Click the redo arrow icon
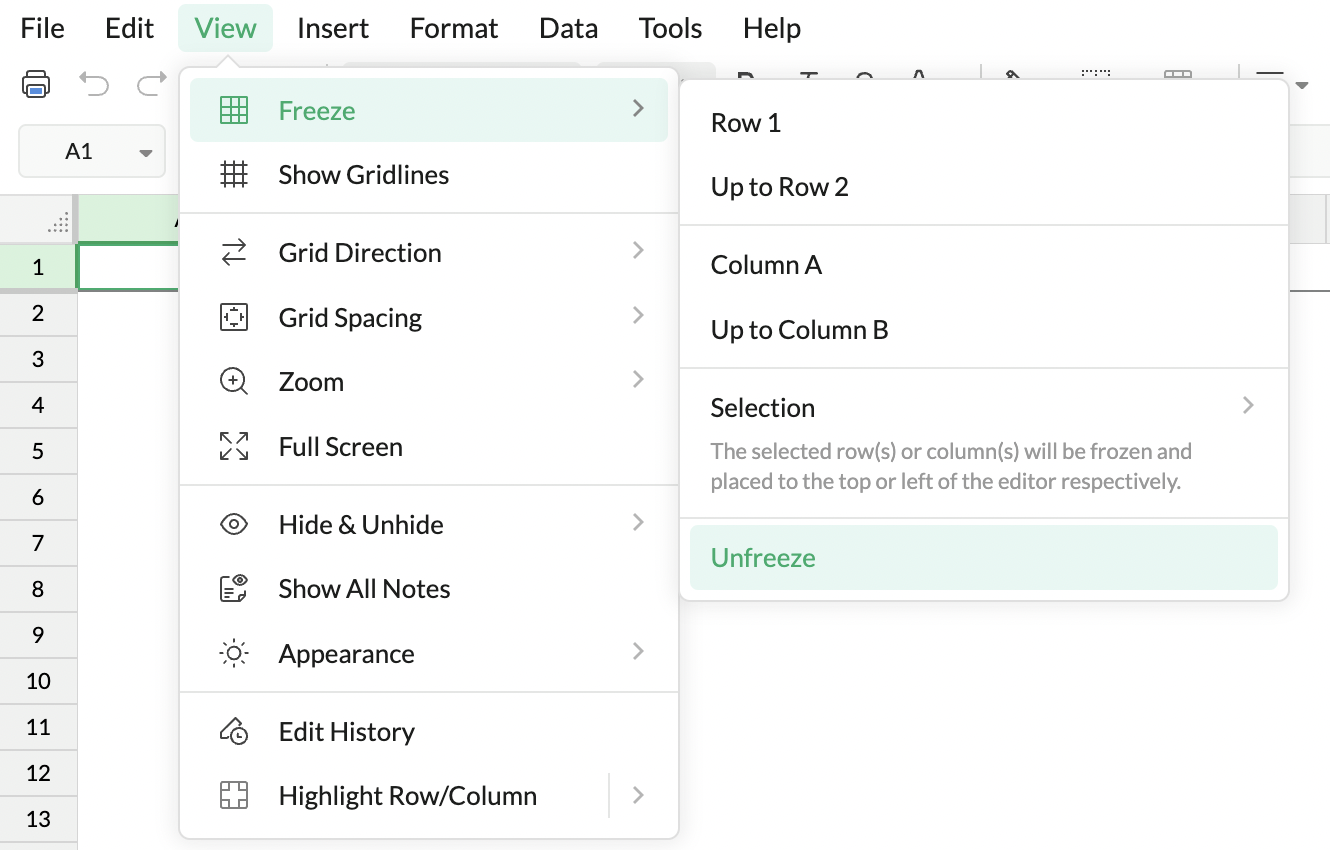Viewport: 1330px width, 850px height. coord(151,84)
